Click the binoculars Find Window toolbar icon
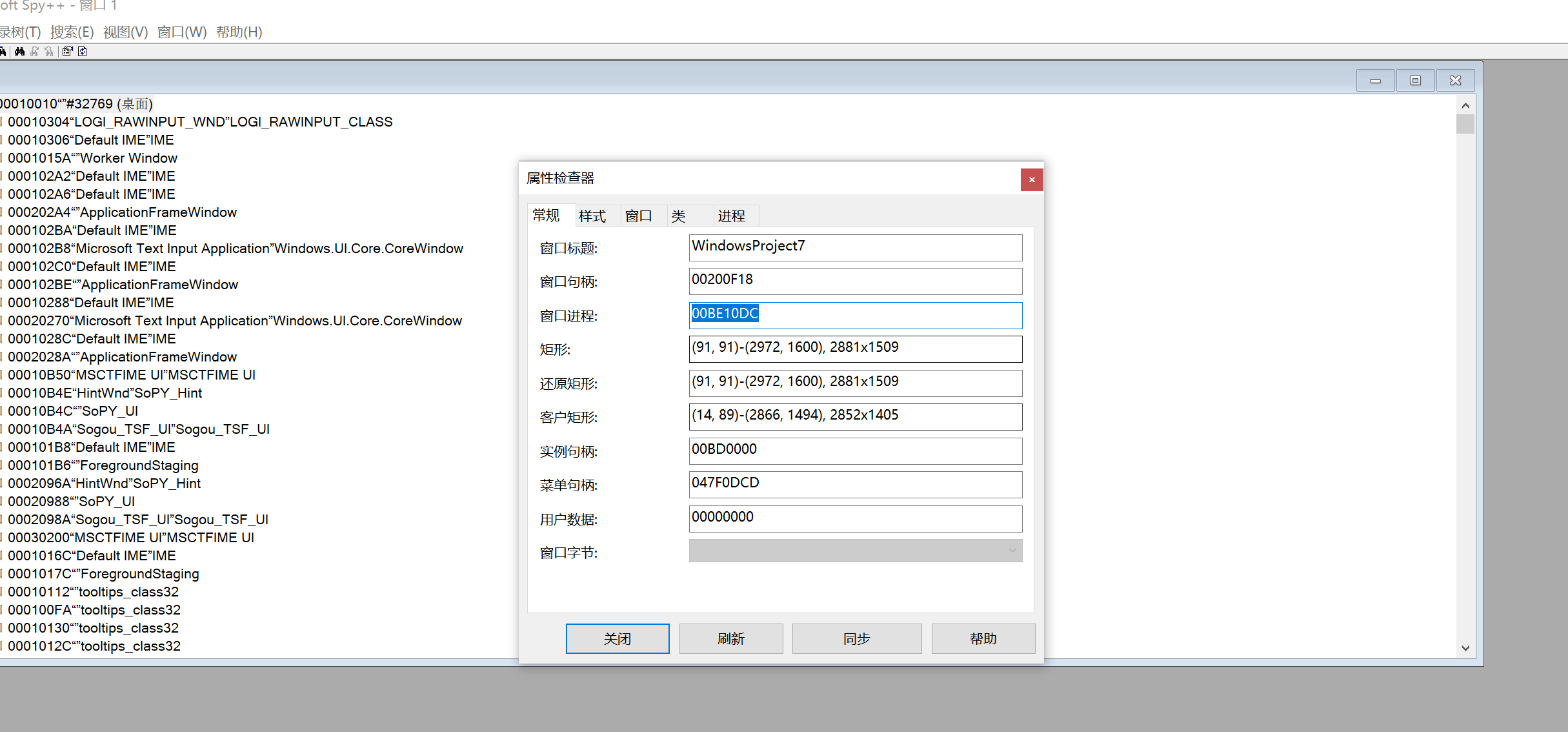The image size is (1568, 732). click(x=19, y=52)
